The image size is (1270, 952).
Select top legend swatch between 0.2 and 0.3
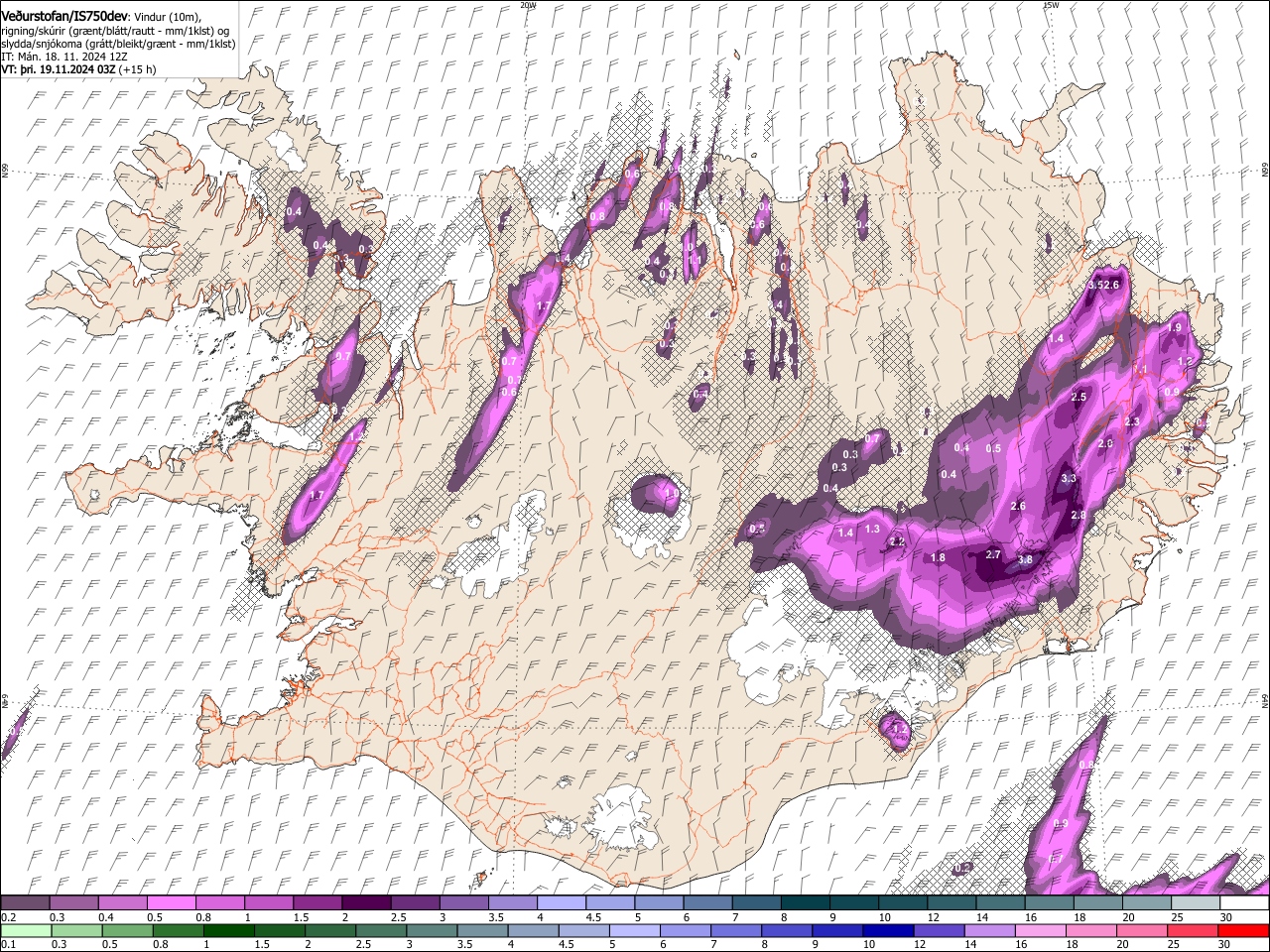[25, 903]
